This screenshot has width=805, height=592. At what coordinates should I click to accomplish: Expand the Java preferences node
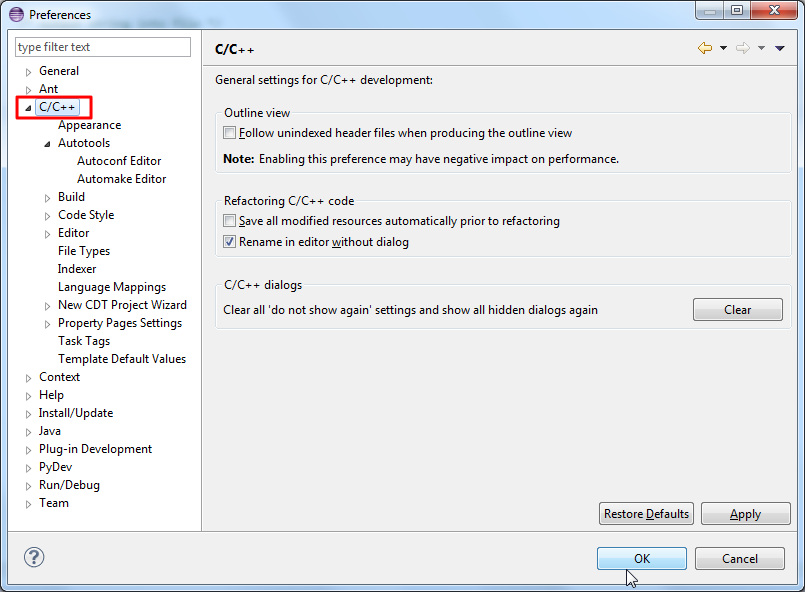[x=29, y=432]
